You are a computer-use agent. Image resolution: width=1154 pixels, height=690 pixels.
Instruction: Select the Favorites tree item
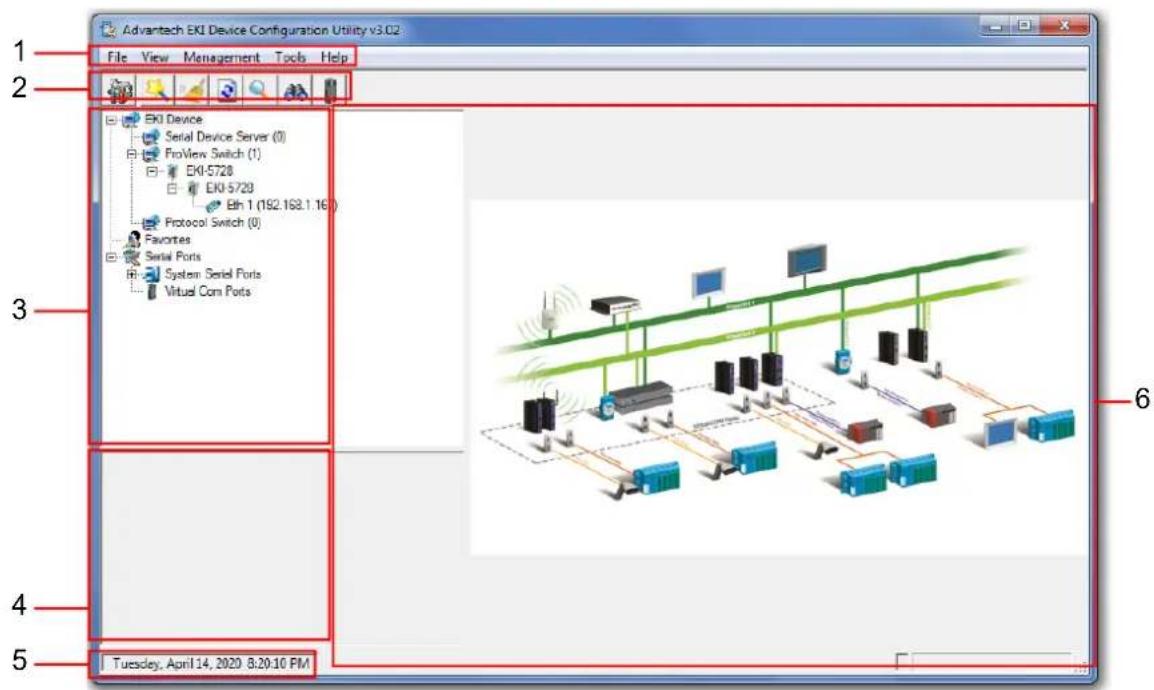coord(167,239)
